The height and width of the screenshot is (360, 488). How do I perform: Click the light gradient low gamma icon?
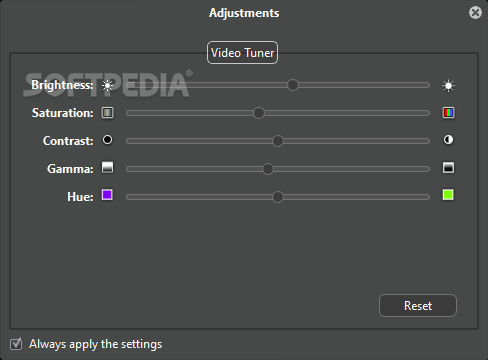click(x=107, y=167)
